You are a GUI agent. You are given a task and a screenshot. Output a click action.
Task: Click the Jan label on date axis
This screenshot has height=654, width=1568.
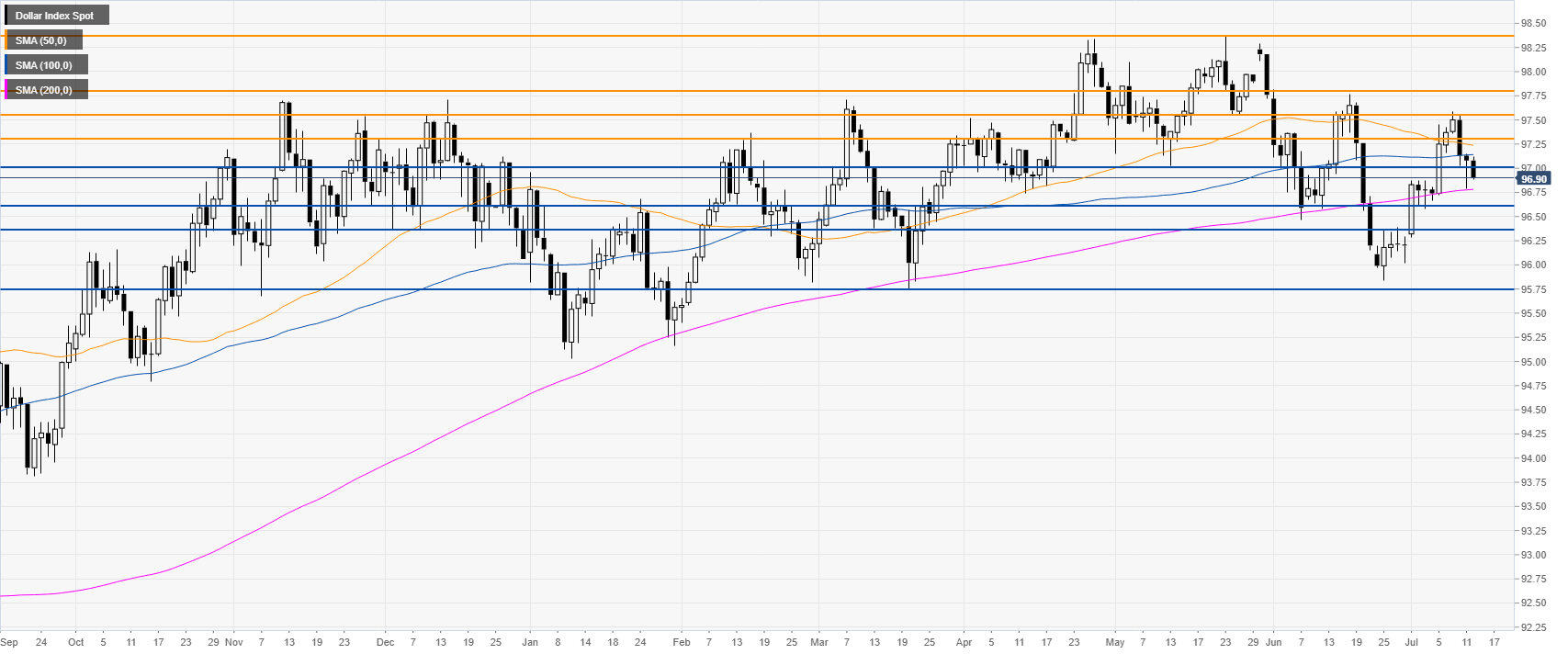(x=529, y=642)
